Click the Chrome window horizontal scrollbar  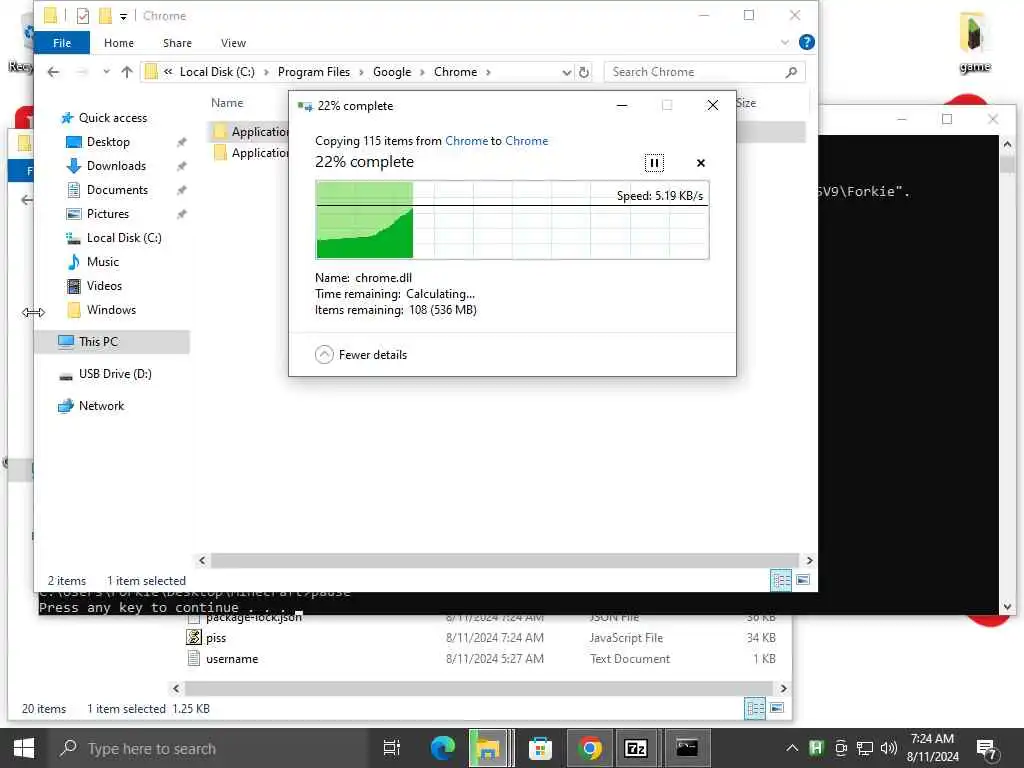(504, 560)
